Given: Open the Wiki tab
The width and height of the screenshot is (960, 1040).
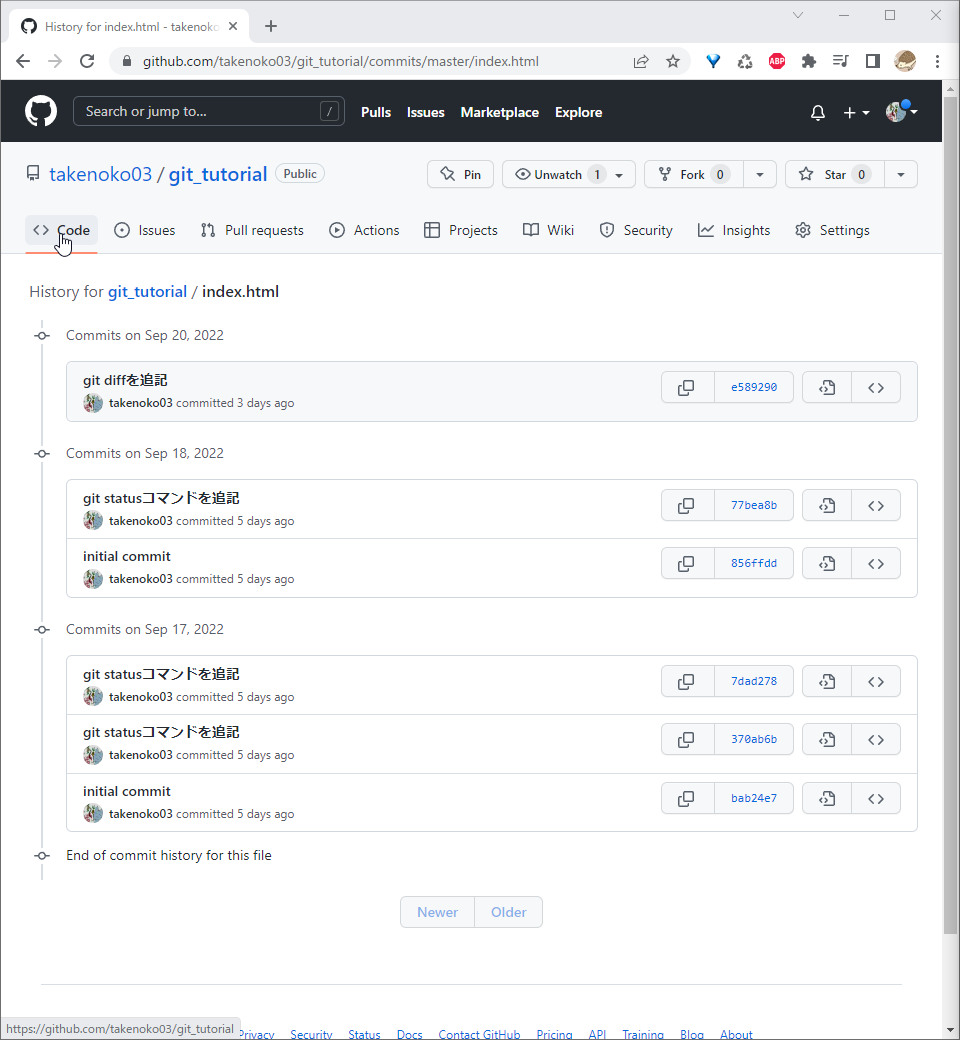Looking at the screenshot, I should (549, 230).
